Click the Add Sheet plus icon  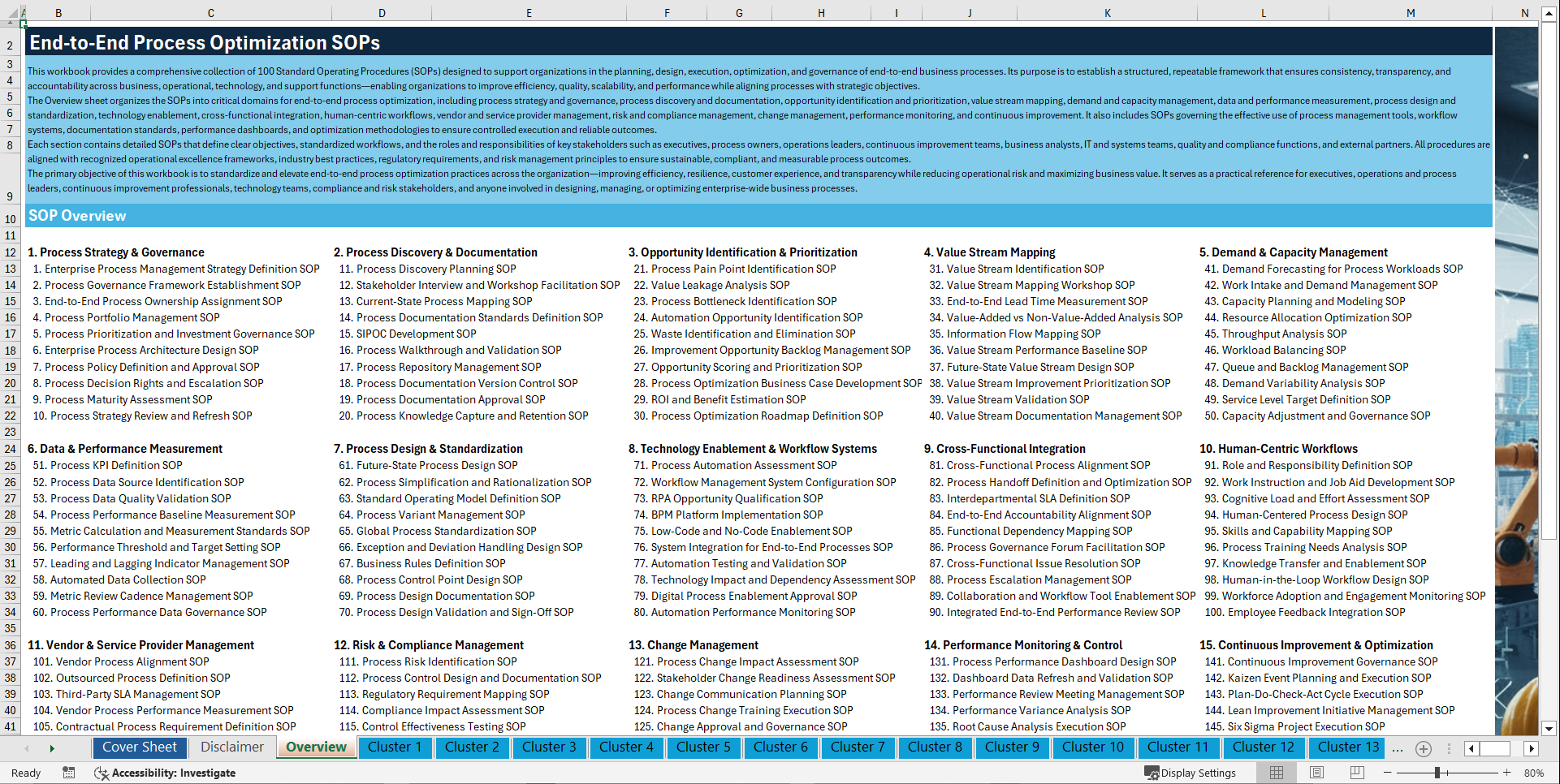[1423, 748]
